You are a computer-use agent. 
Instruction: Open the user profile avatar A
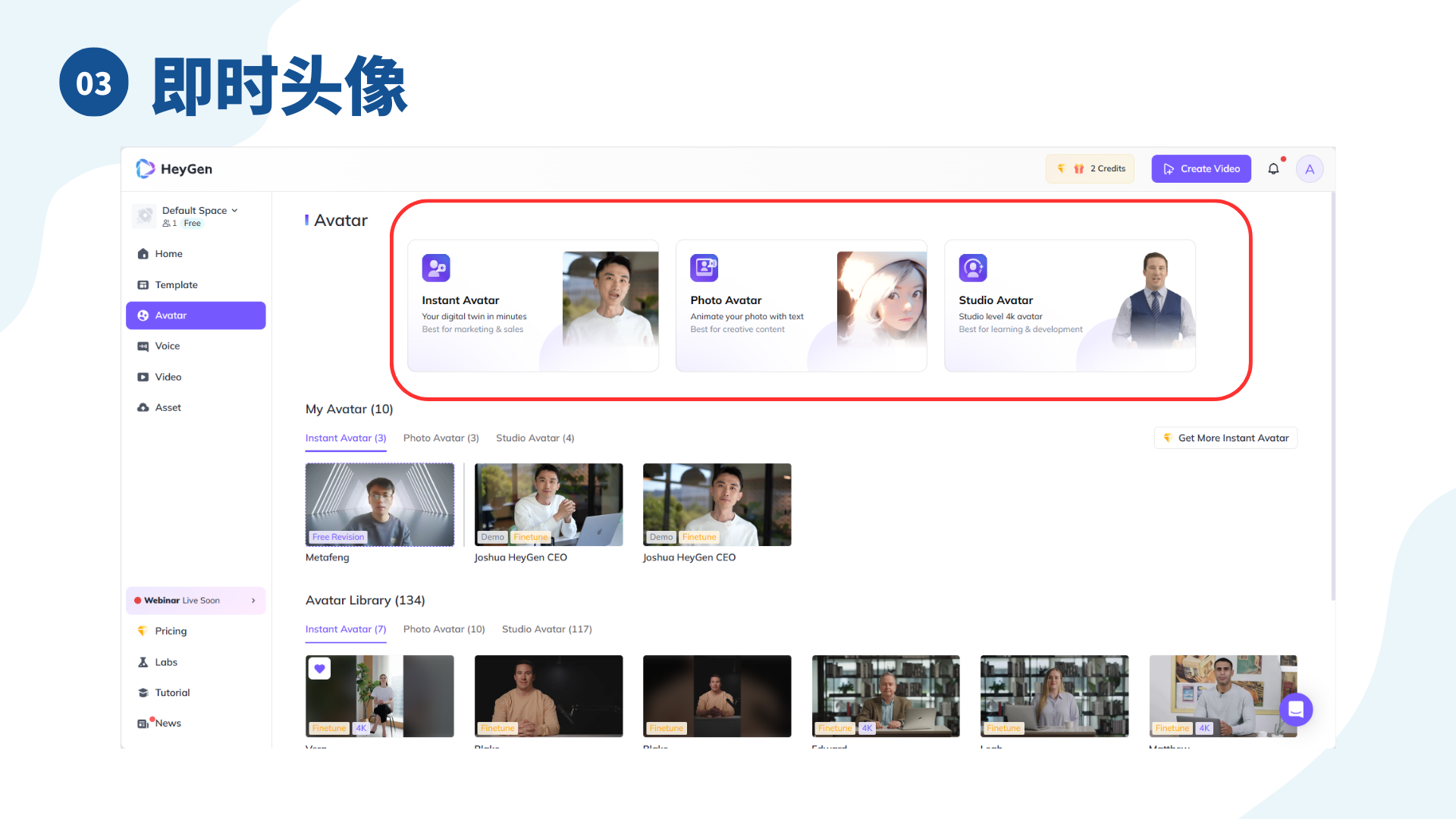click(x=1310, y=169)
